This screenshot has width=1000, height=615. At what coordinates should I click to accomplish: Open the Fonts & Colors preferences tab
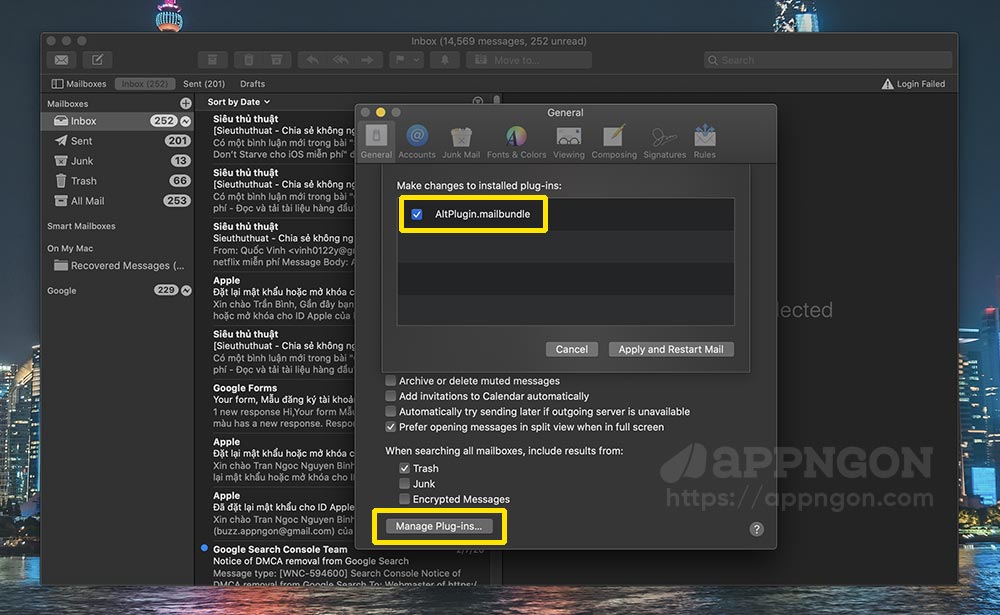click(x=516, y=142)
